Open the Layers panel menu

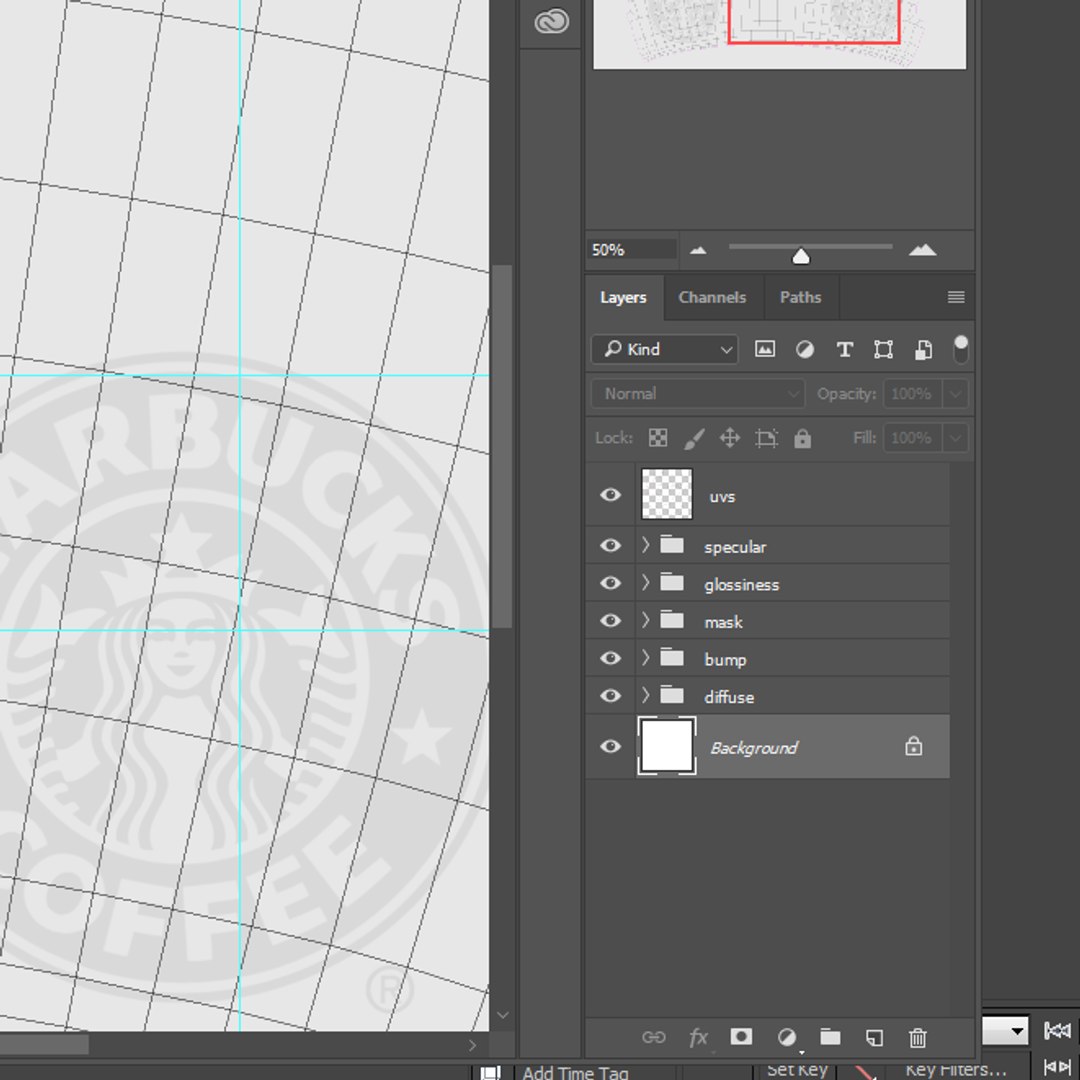click(x=956, y=297)
